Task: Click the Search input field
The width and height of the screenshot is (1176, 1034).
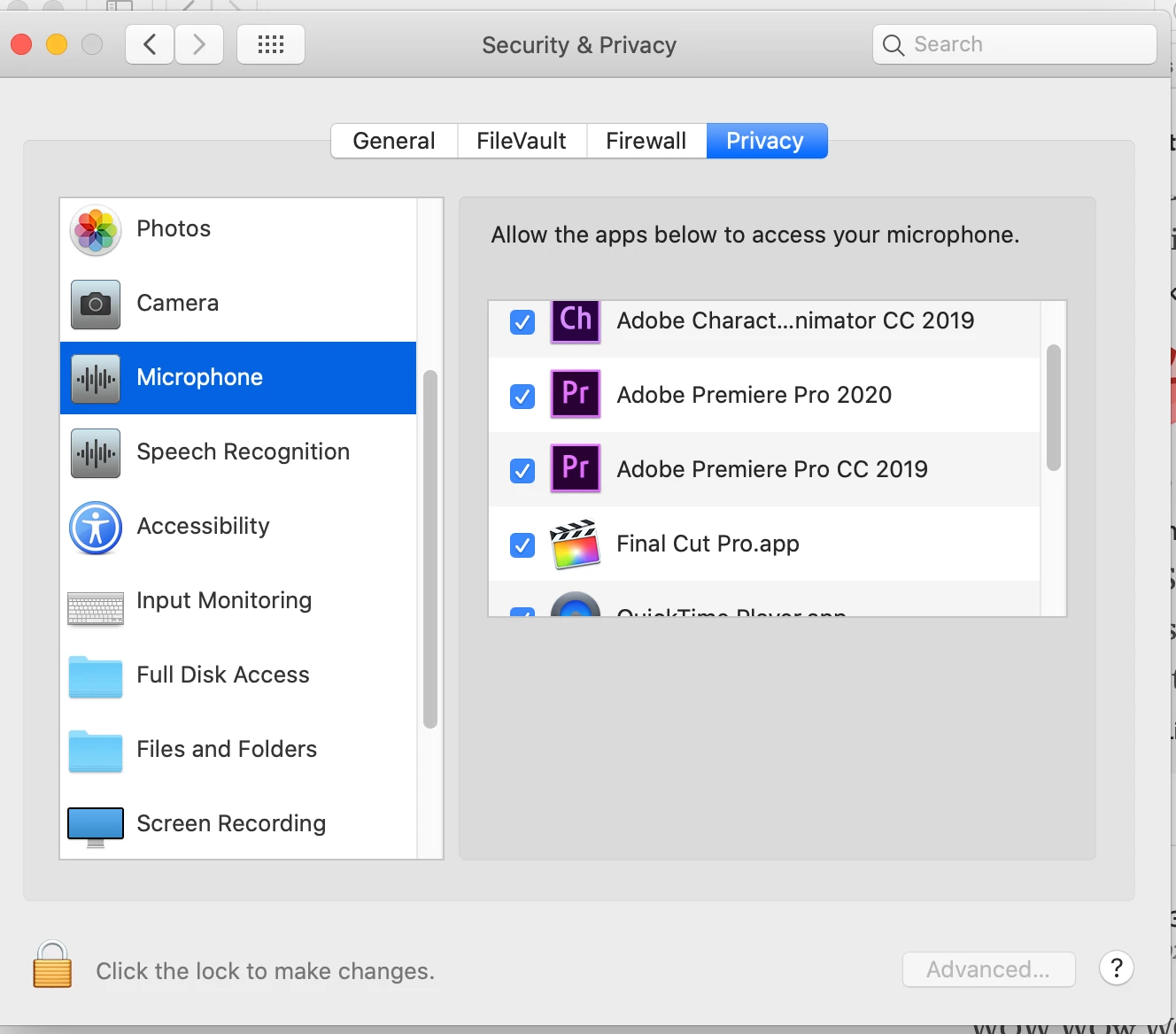Action: point(1015,44)
